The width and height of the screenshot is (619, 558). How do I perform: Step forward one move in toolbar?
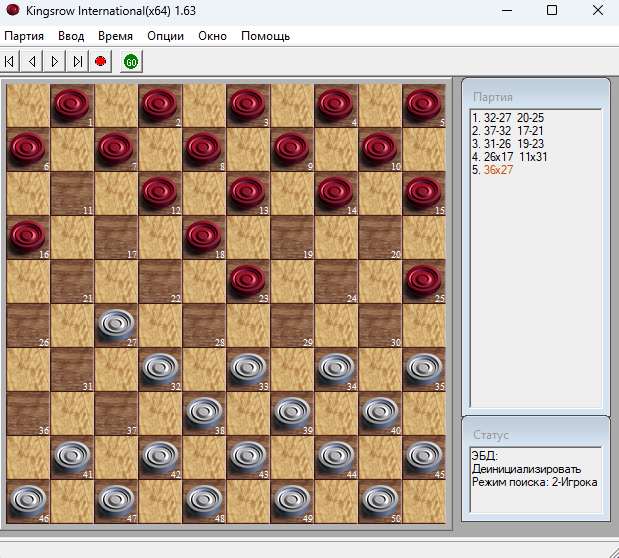pos(55,62)
